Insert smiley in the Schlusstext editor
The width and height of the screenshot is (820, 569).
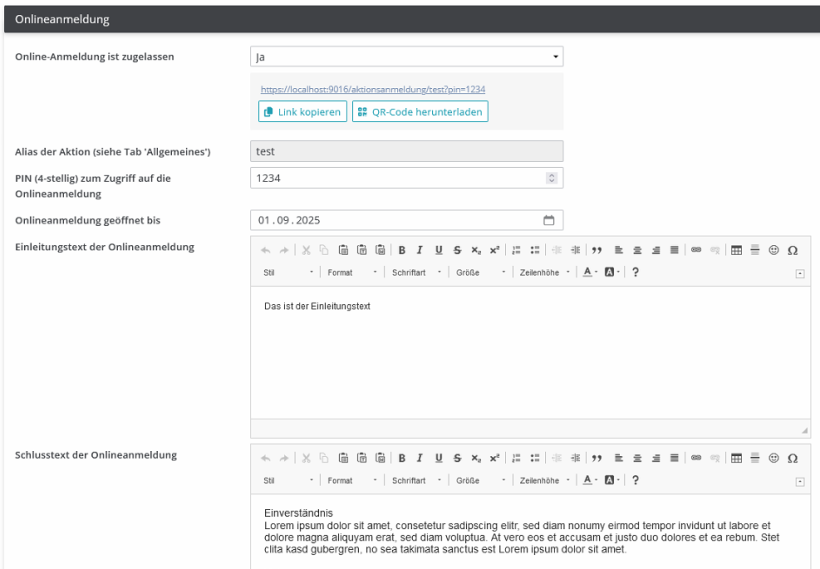coord(774,458)
